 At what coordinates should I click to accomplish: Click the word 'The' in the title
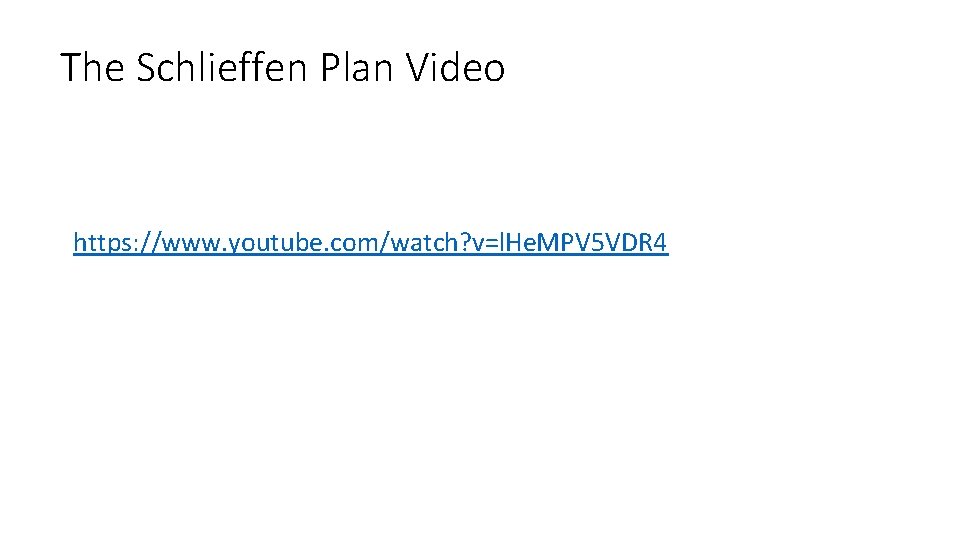[92, 67]
